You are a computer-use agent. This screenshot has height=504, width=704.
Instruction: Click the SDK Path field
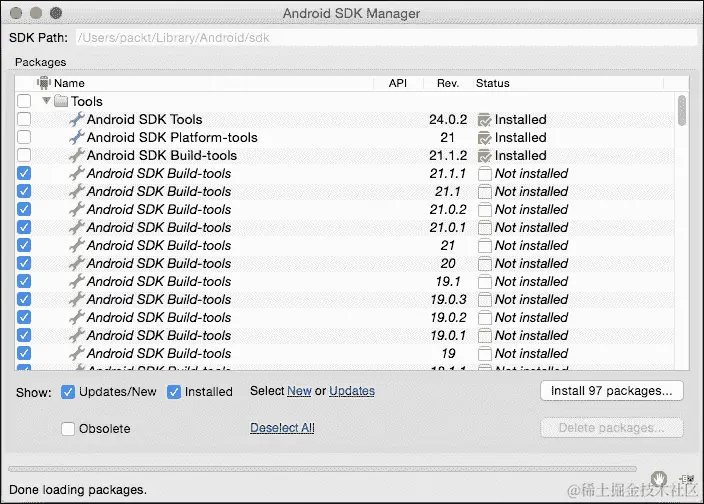(386, 38)
